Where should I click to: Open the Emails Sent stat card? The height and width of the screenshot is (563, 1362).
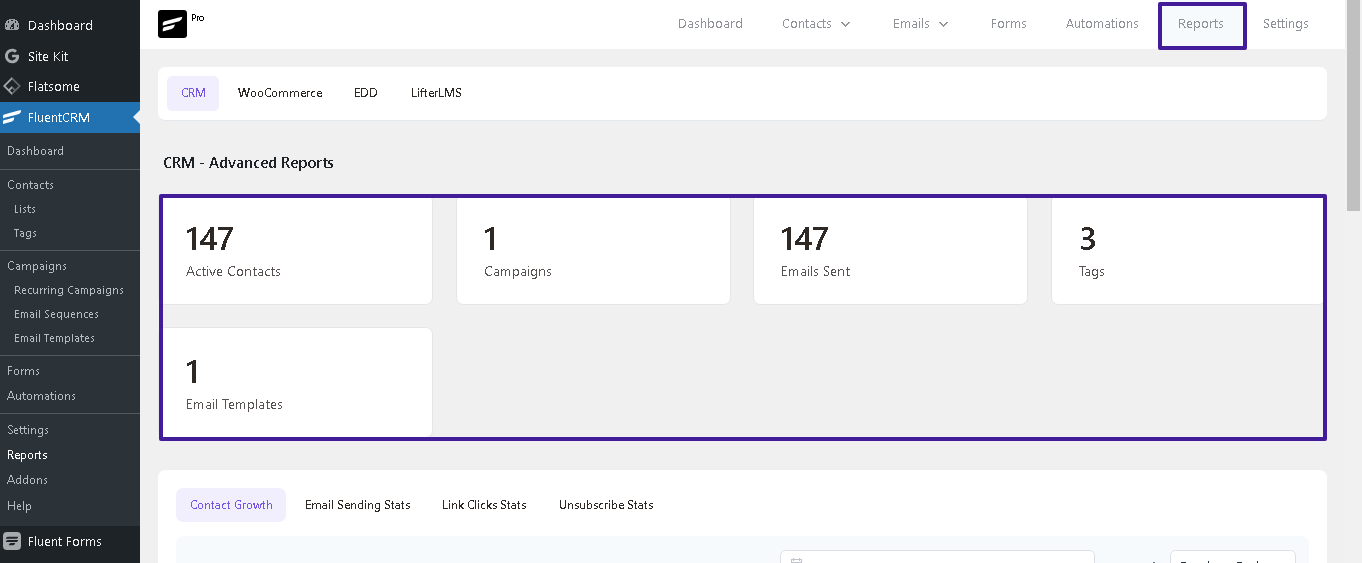(890, 251)
